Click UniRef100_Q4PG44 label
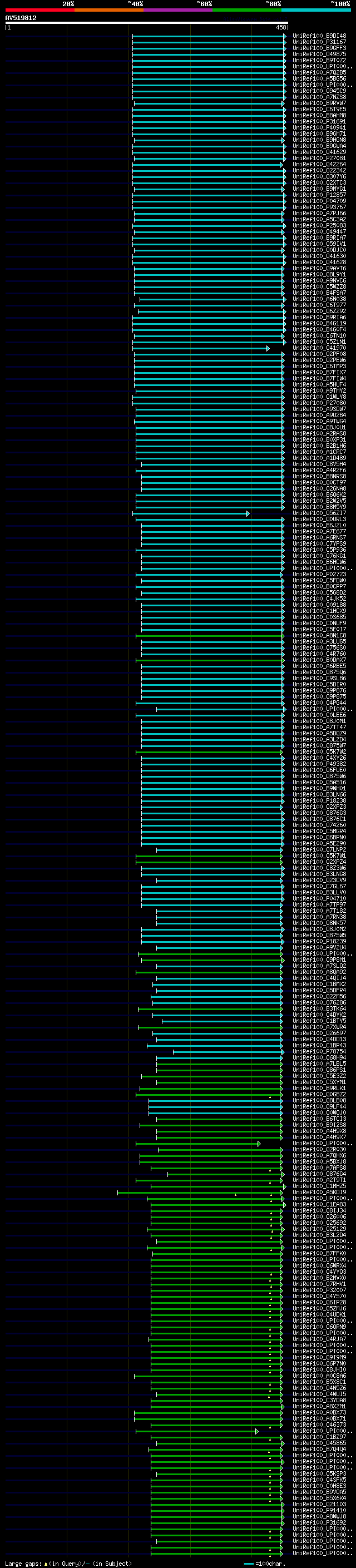The image size is (356, 1568). 319,703
